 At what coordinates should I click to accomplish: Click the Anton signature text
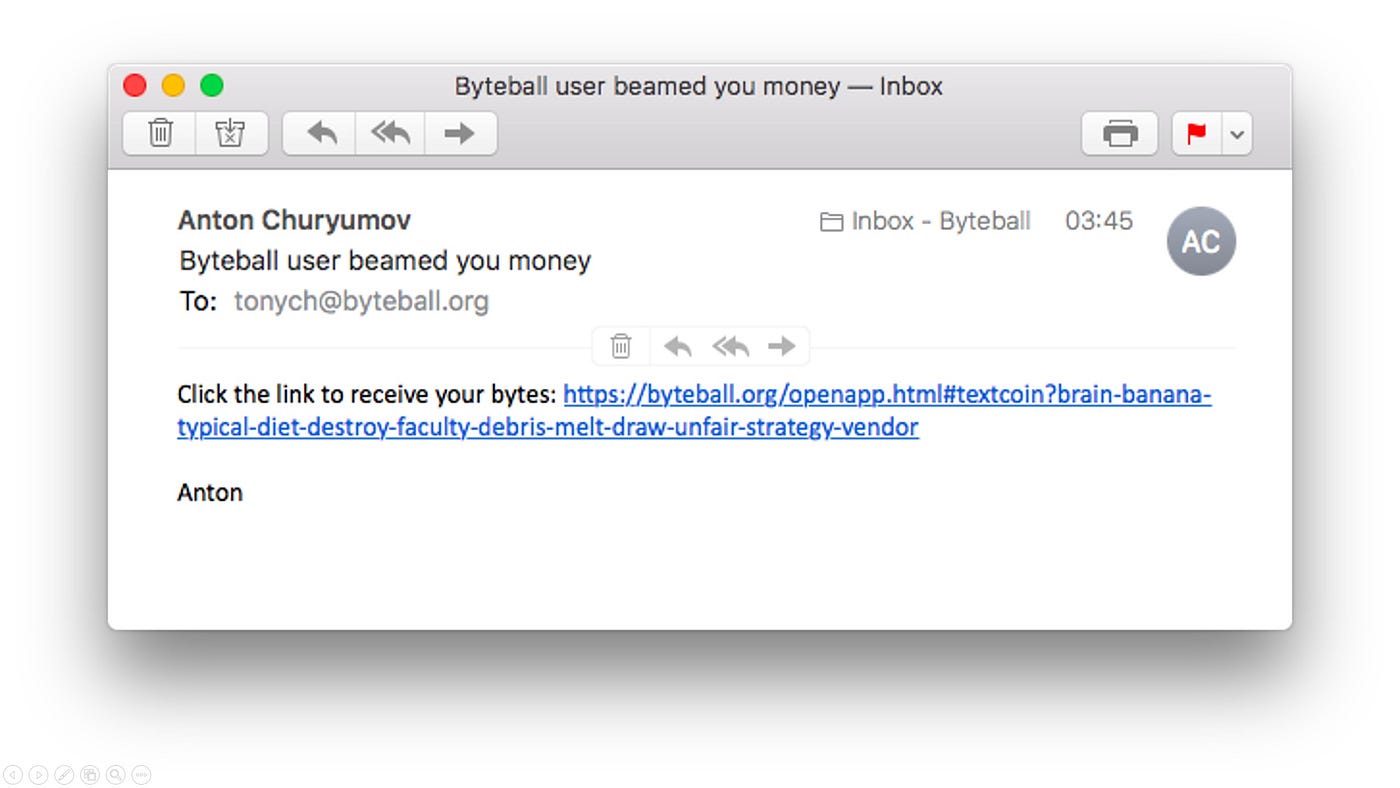(x=210, y=492)
